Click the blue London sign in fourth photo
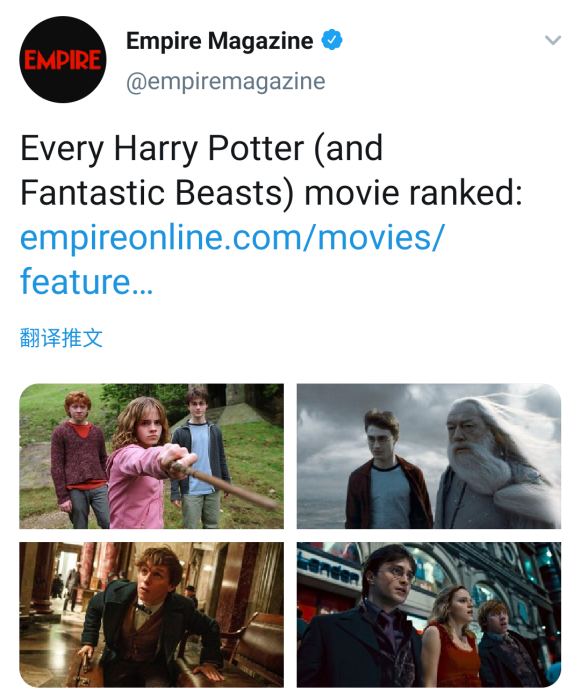The width and height of the screenshot is (580, 700). 329,567
